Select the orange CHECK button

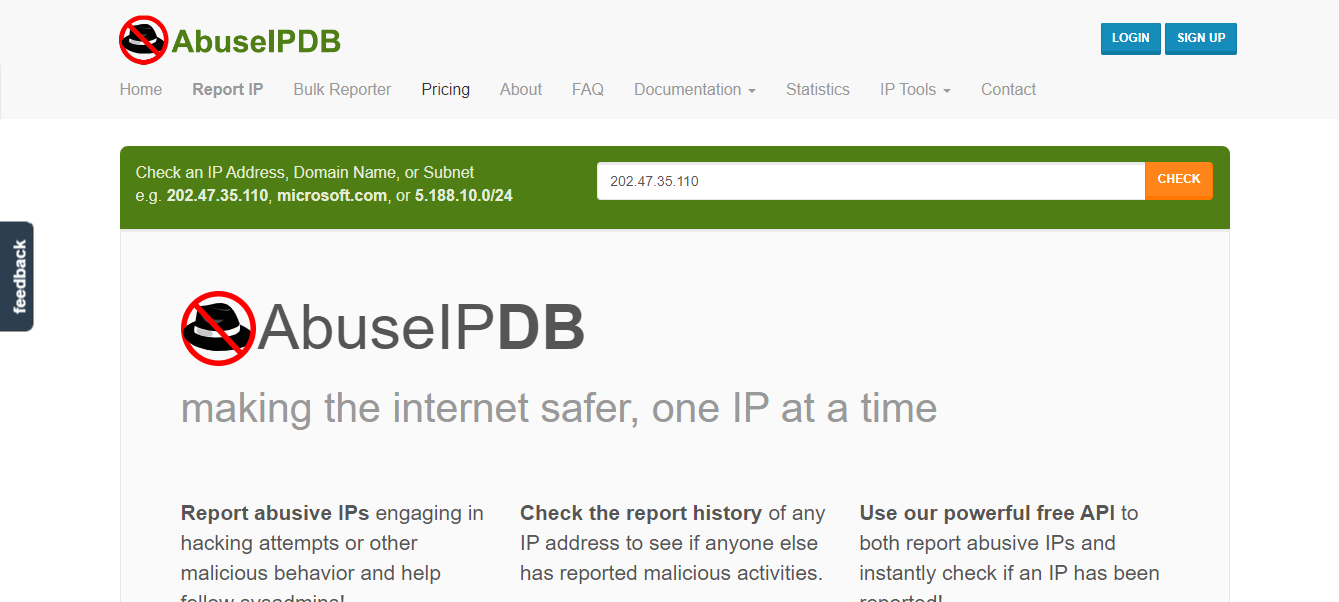(1178, 180)
